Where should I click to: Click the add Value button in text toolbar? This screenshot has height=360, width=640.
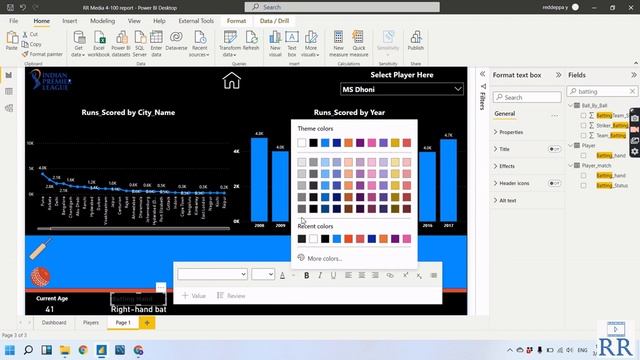[x=193, y=296]
